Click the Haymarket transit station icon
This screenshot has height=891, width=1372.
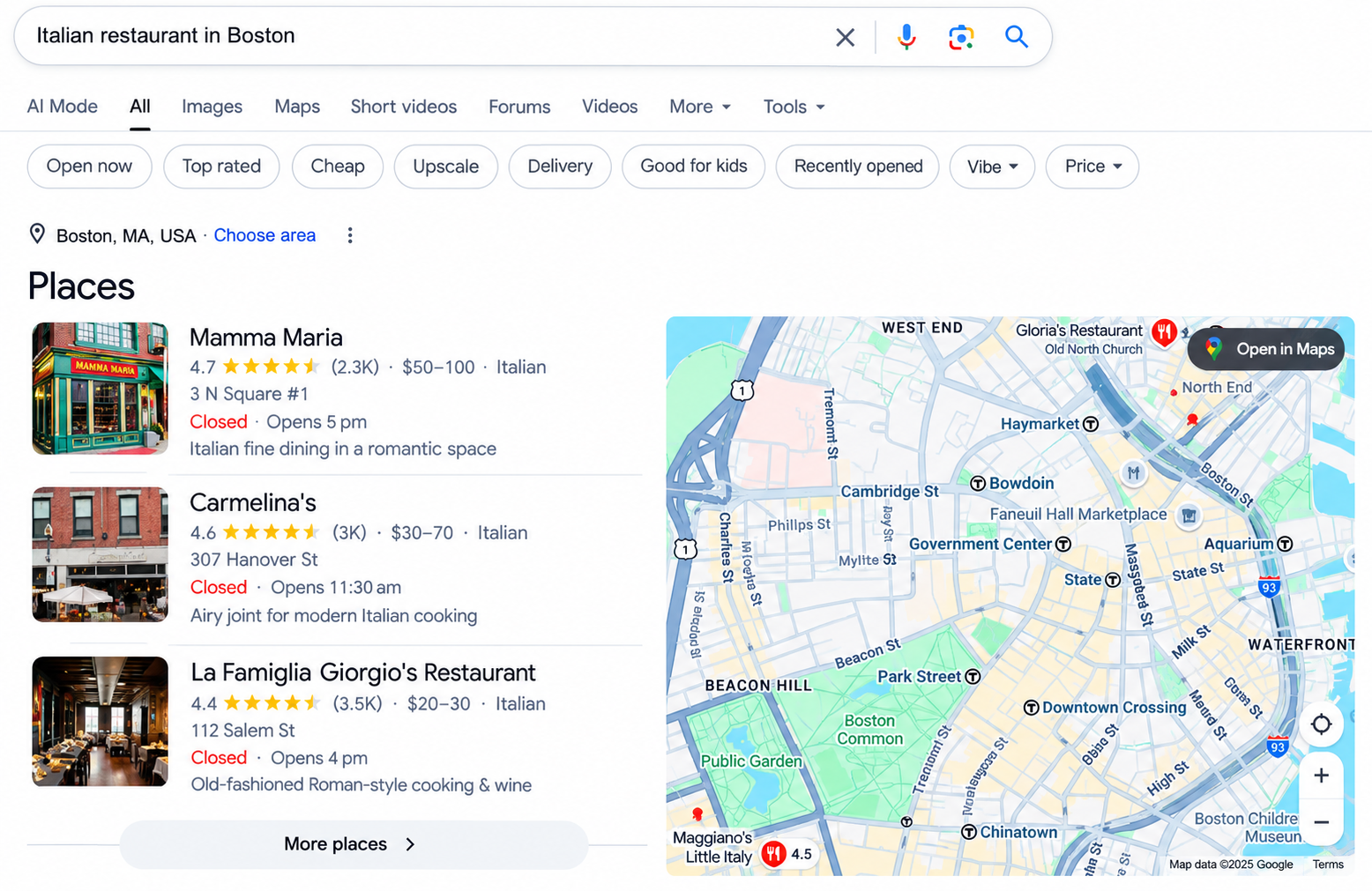1091,424
